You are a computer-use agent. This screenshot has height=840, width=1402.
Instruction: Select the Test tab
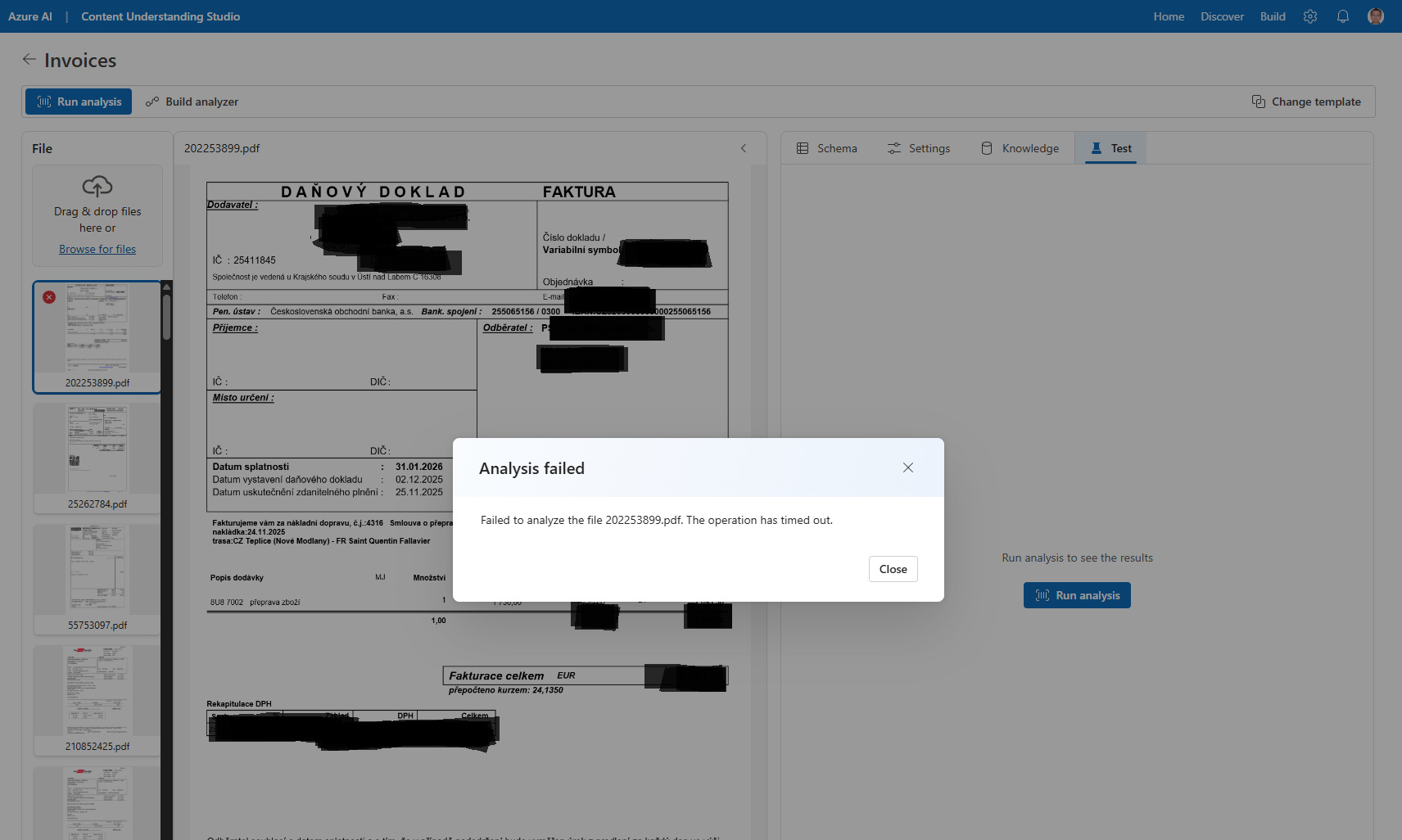[x=1111, y=148]
